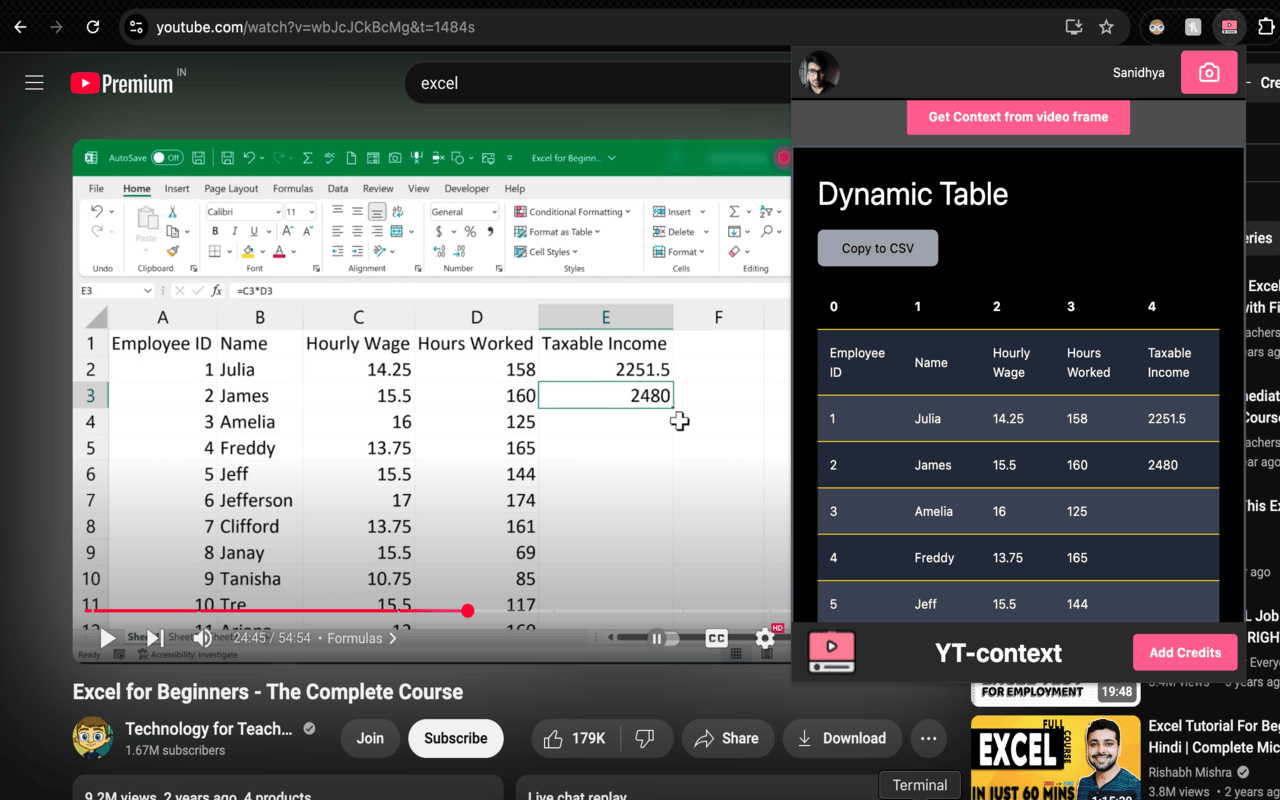Reload the YouTube page

pyautogui.click(x=93, y=27)
